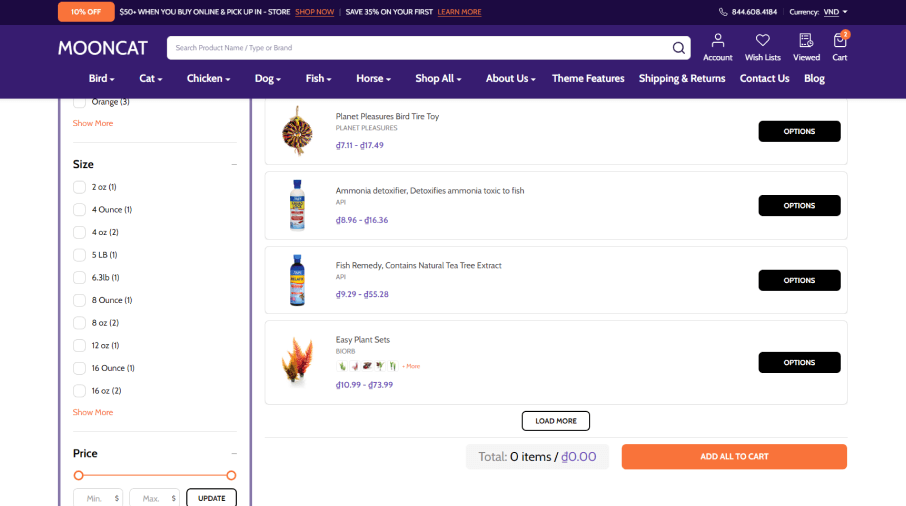
Task: Click Show More under Size filters
Action: point(92,412)
